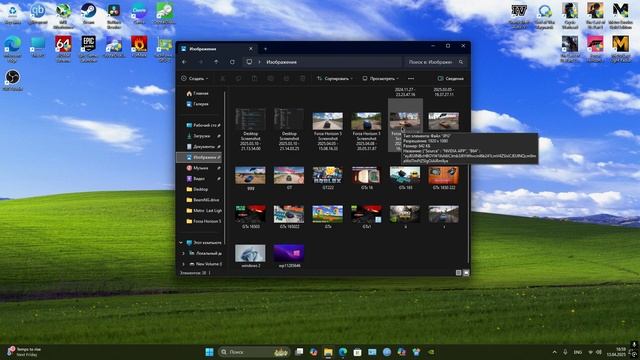
Task: Click the Copy toolbar icon
Action: pyautogui.click(x=238, y=78)
